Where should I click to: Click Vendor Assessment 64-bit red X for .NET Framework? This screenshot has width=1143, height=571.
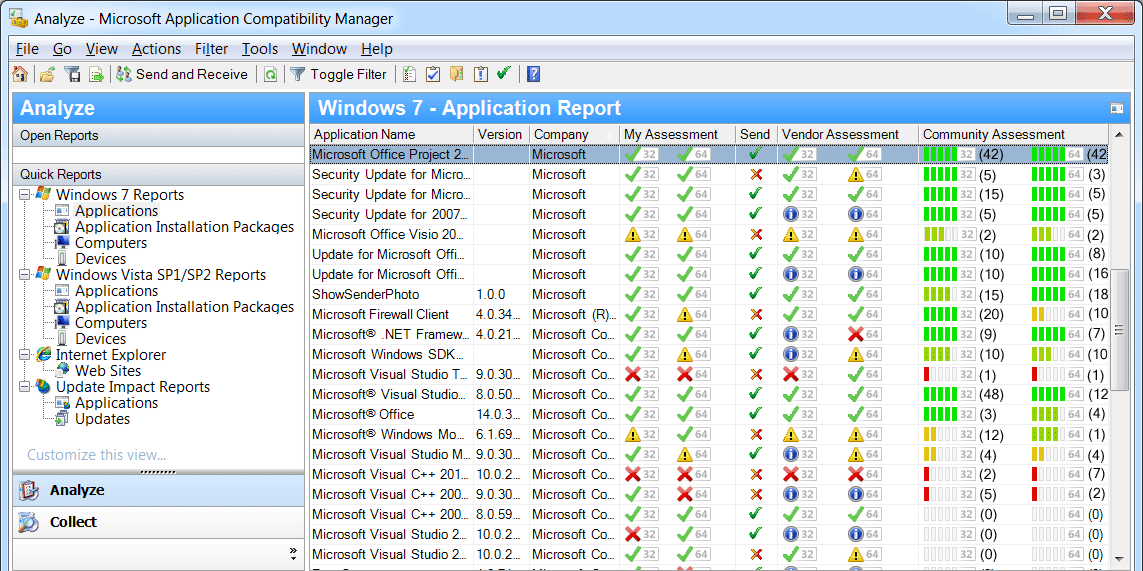[x=857, y=335]
